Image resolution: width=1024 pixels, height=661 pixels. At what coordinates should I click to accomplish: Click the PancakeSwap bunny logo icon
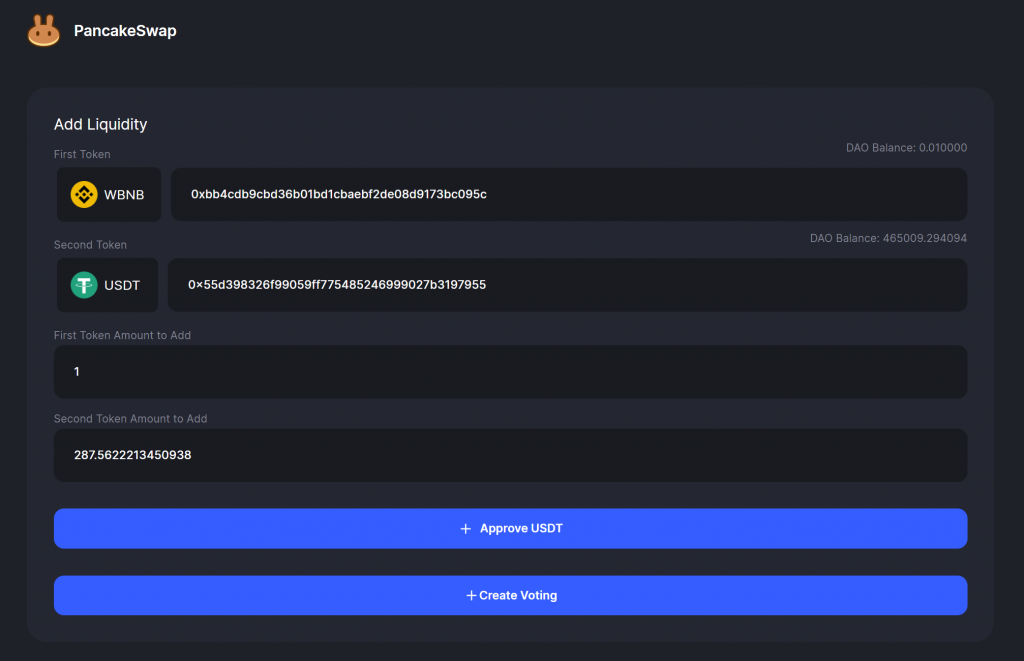(x=44, y=31)
